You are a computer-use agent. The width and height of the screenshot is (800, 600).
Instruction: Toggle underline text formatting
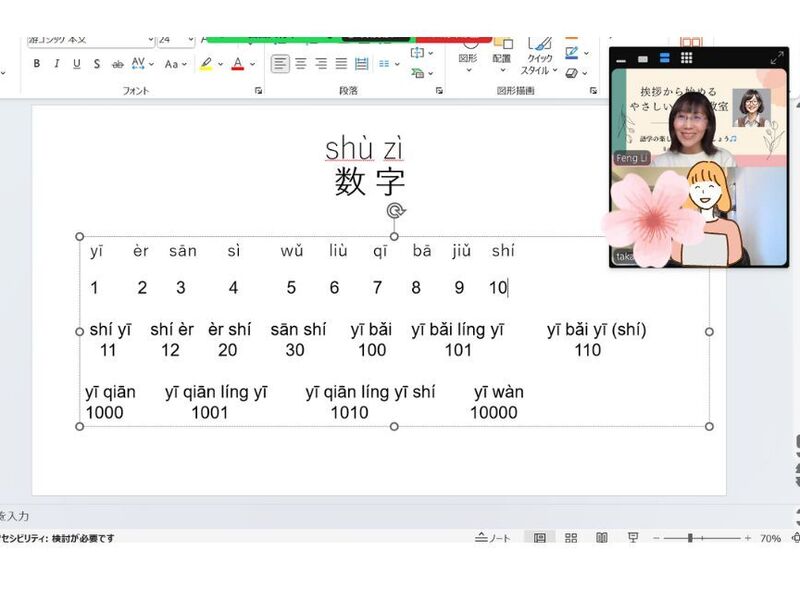click(77, 64)
